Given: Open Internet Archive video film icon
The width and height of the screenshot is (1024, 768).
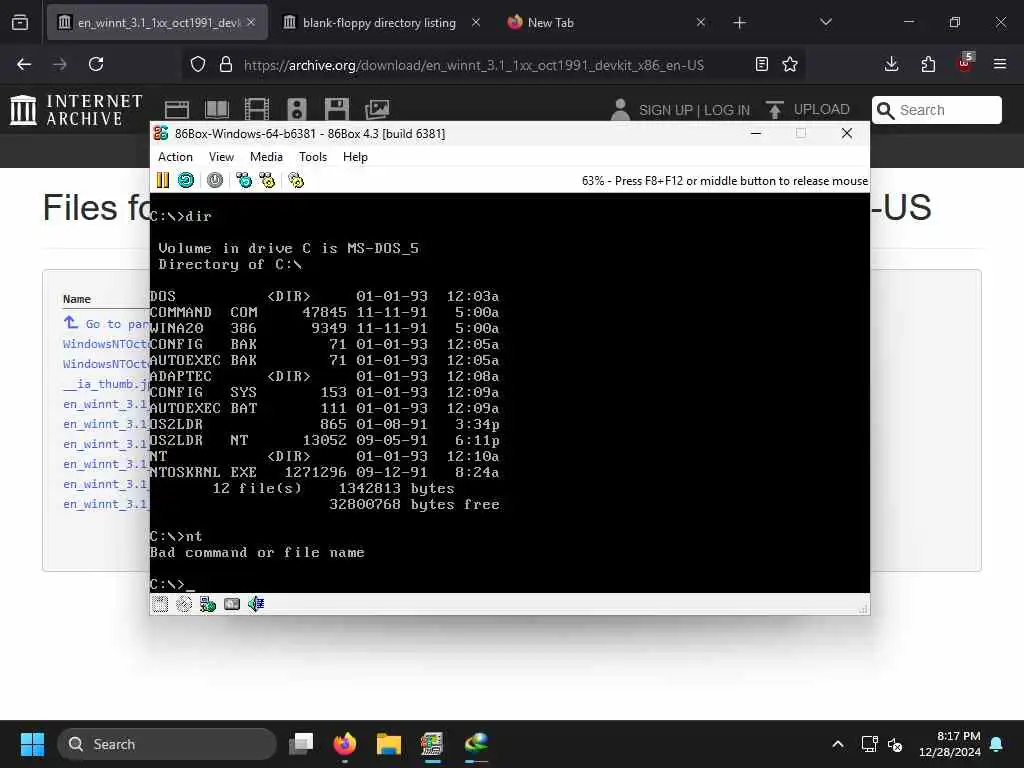Looking at the screenshot, I should tap(257, 110).
